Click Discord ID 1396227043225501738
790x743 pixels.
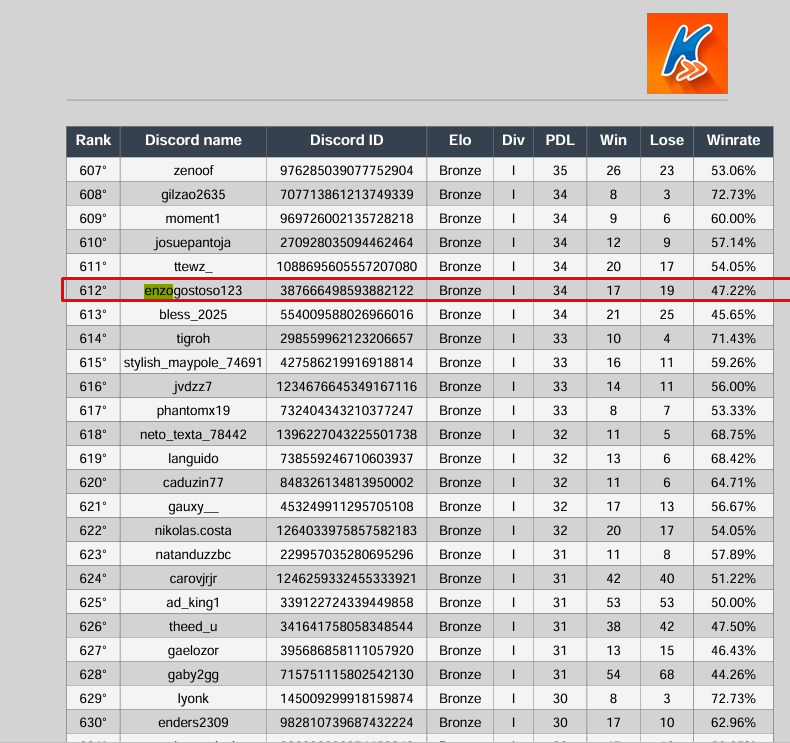pyautogui.click(x=347, y=435)
